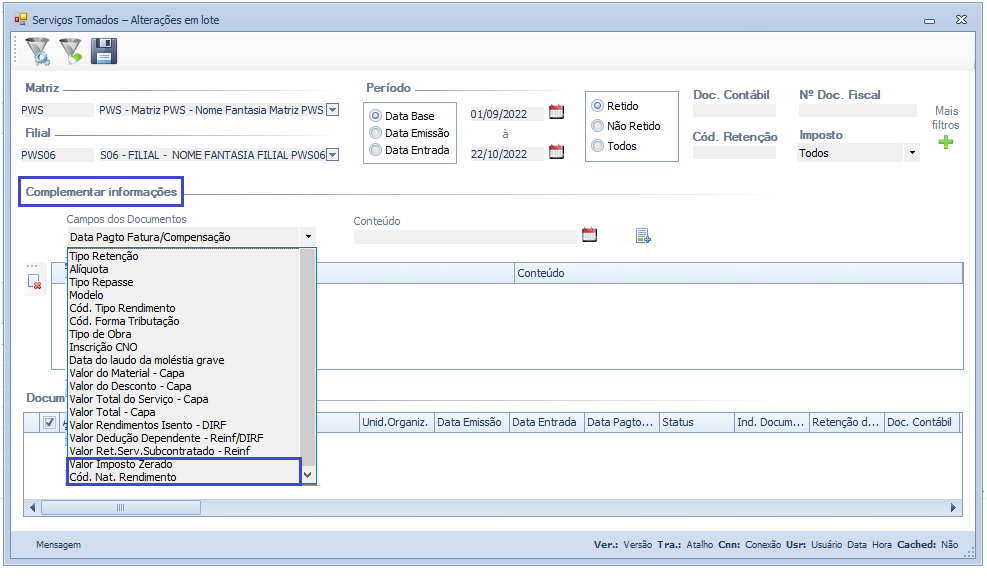This screenshot has height=579, width=987.
Task: Click the save floppy disk icon
Action: [104, 51]
